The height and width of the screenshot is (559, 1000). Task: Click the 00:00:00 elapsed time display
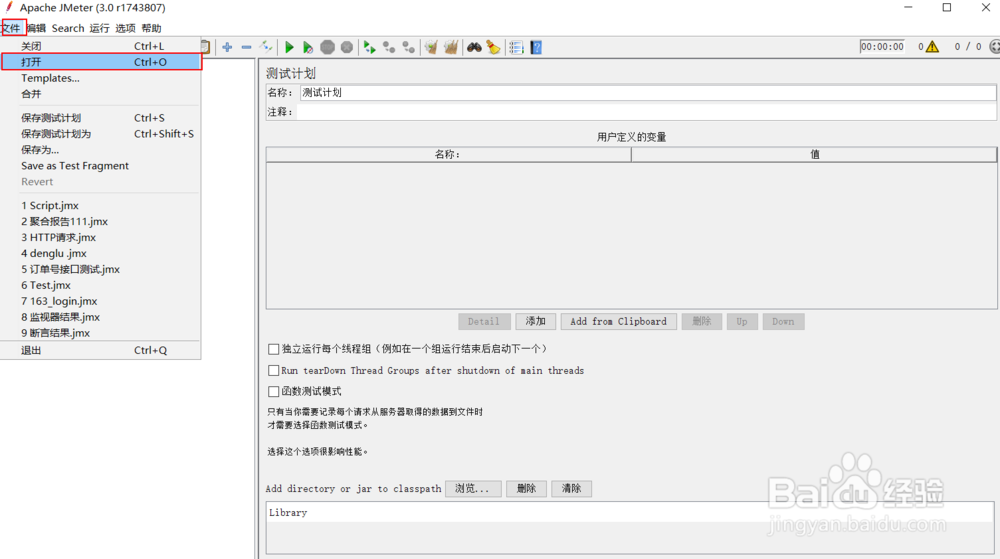882,47
